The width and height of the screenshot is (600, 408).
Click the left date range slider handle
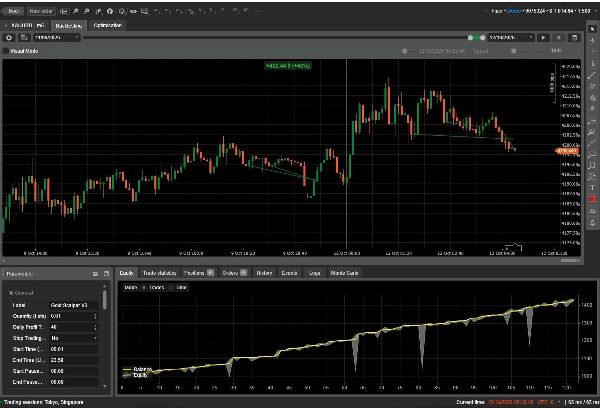click(x=470, y=38)
